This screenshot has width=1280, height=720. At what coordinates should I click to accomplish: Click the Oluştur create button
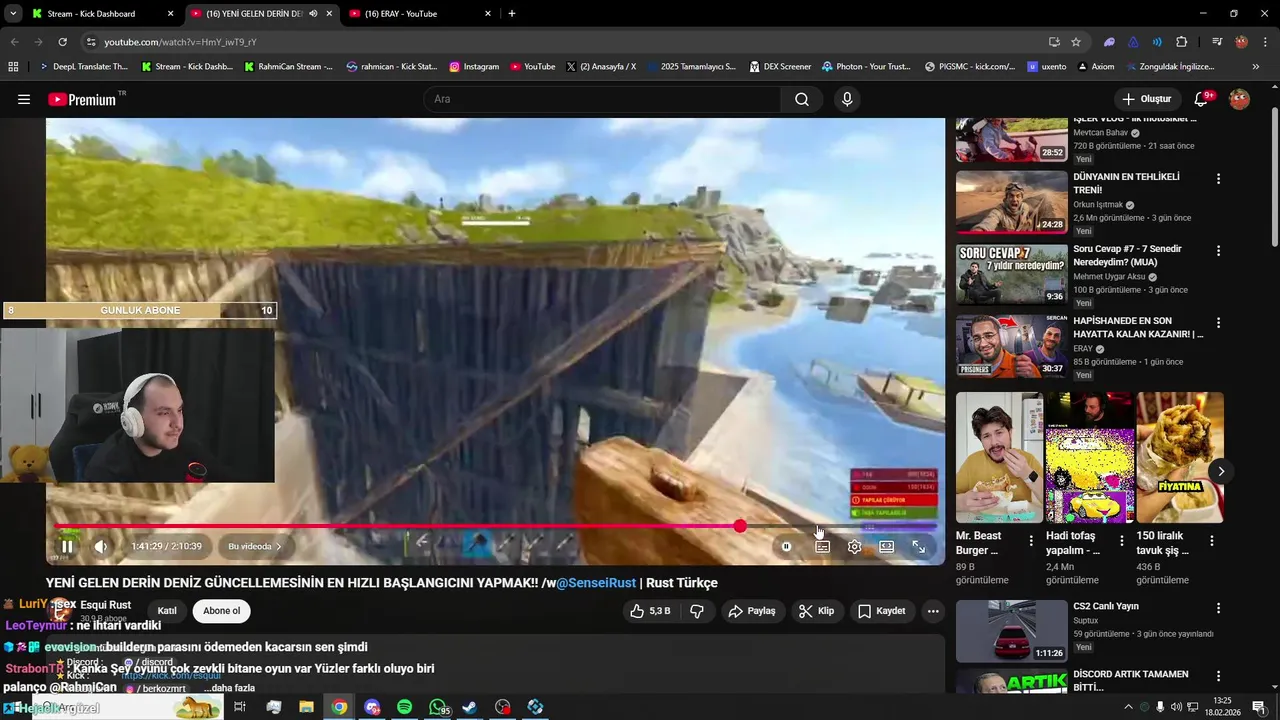pyautogui.click(x=1147, y=99)
